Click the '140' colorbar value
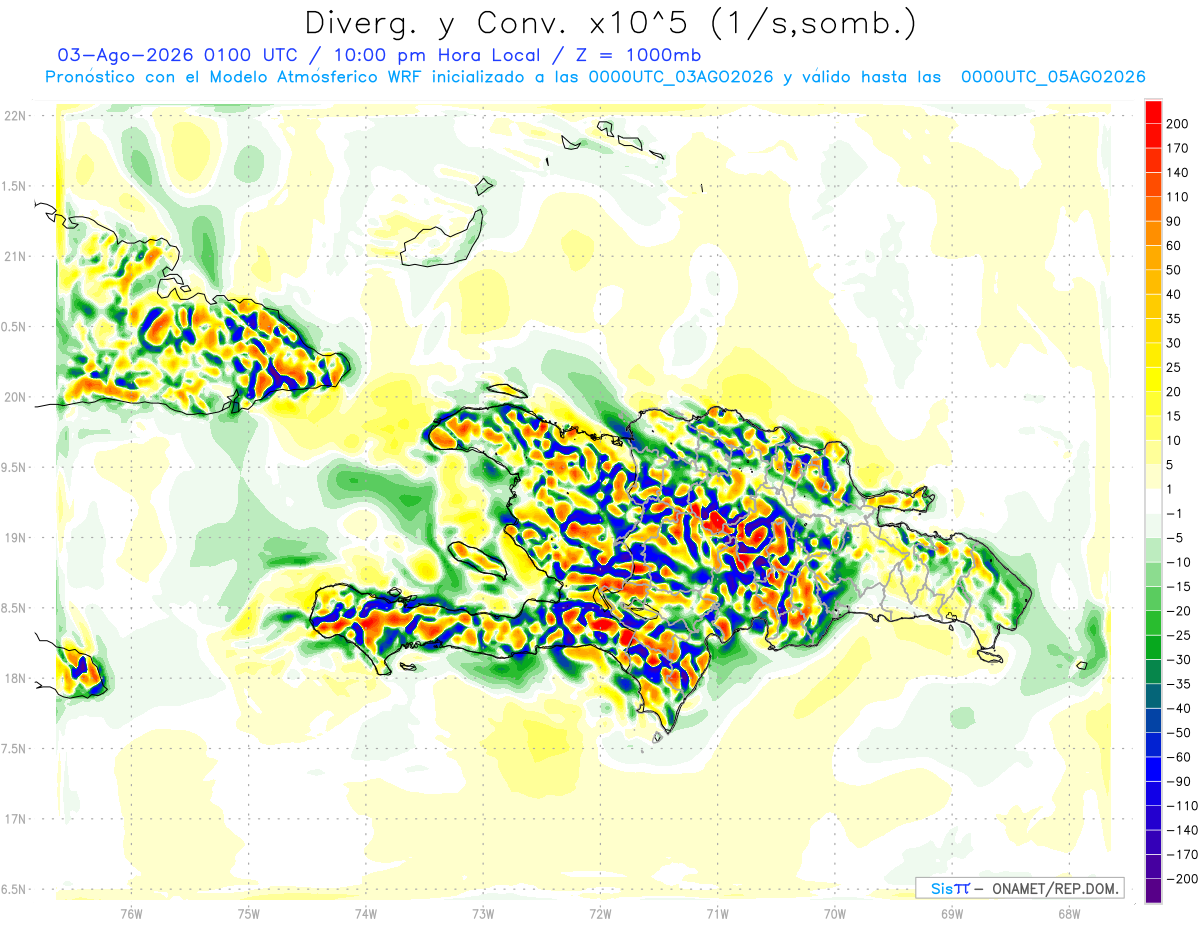The width and height of the screenshot is (1200, 927). coord(1177,173)
